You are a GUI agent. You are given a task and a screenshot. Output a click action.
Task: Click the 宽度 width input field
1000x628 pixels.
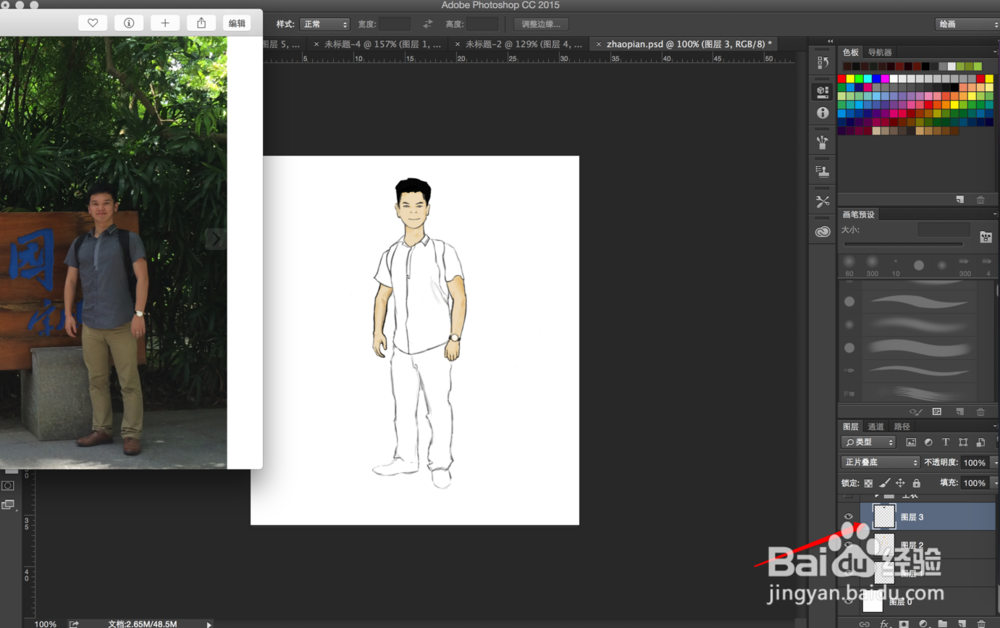(395, 24)
